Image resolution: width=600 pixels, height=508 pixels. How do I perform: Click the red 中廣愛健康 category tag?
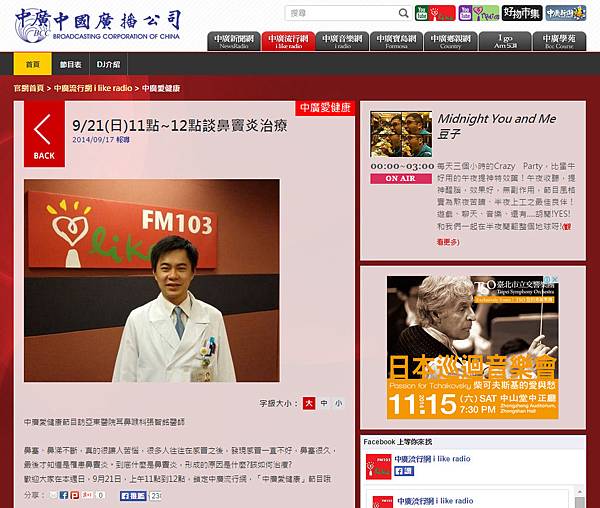click(325, 108)
